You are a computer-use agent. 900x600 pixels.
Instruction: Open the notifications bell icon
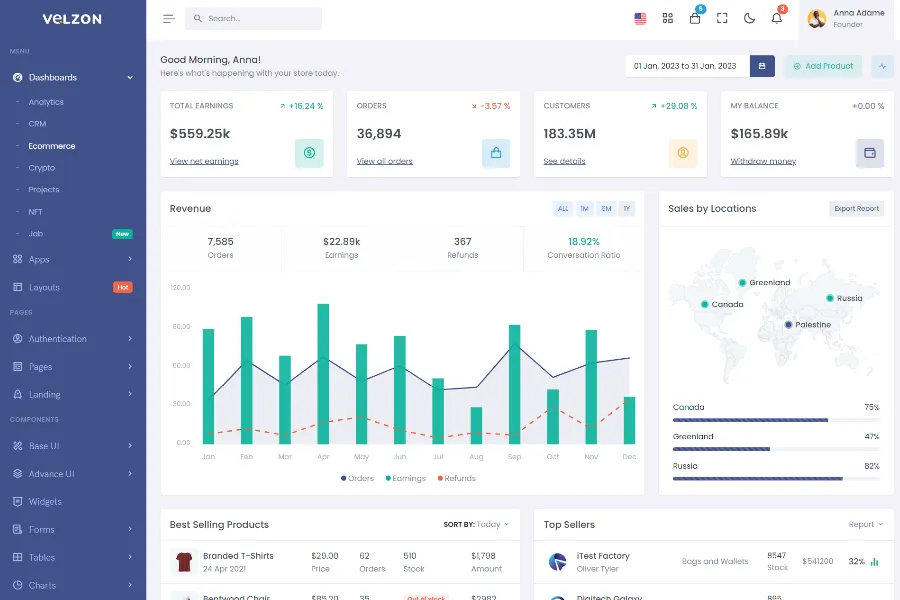coord(777,18)
